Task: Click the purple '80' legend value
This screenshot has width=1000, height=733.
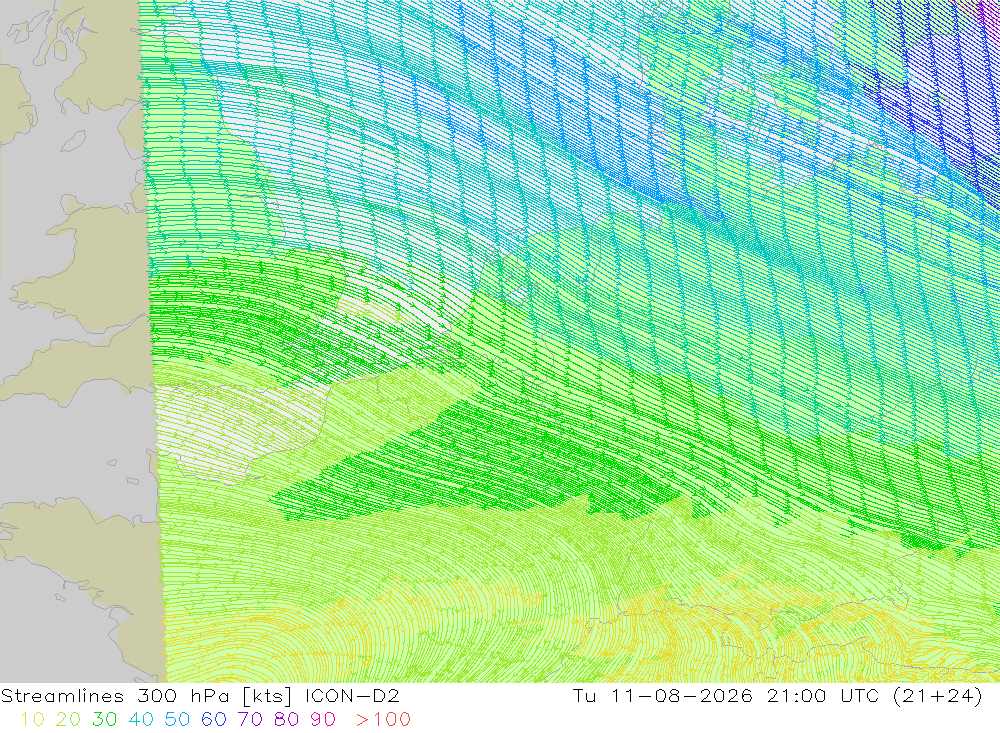Action: tap(286, 720)
